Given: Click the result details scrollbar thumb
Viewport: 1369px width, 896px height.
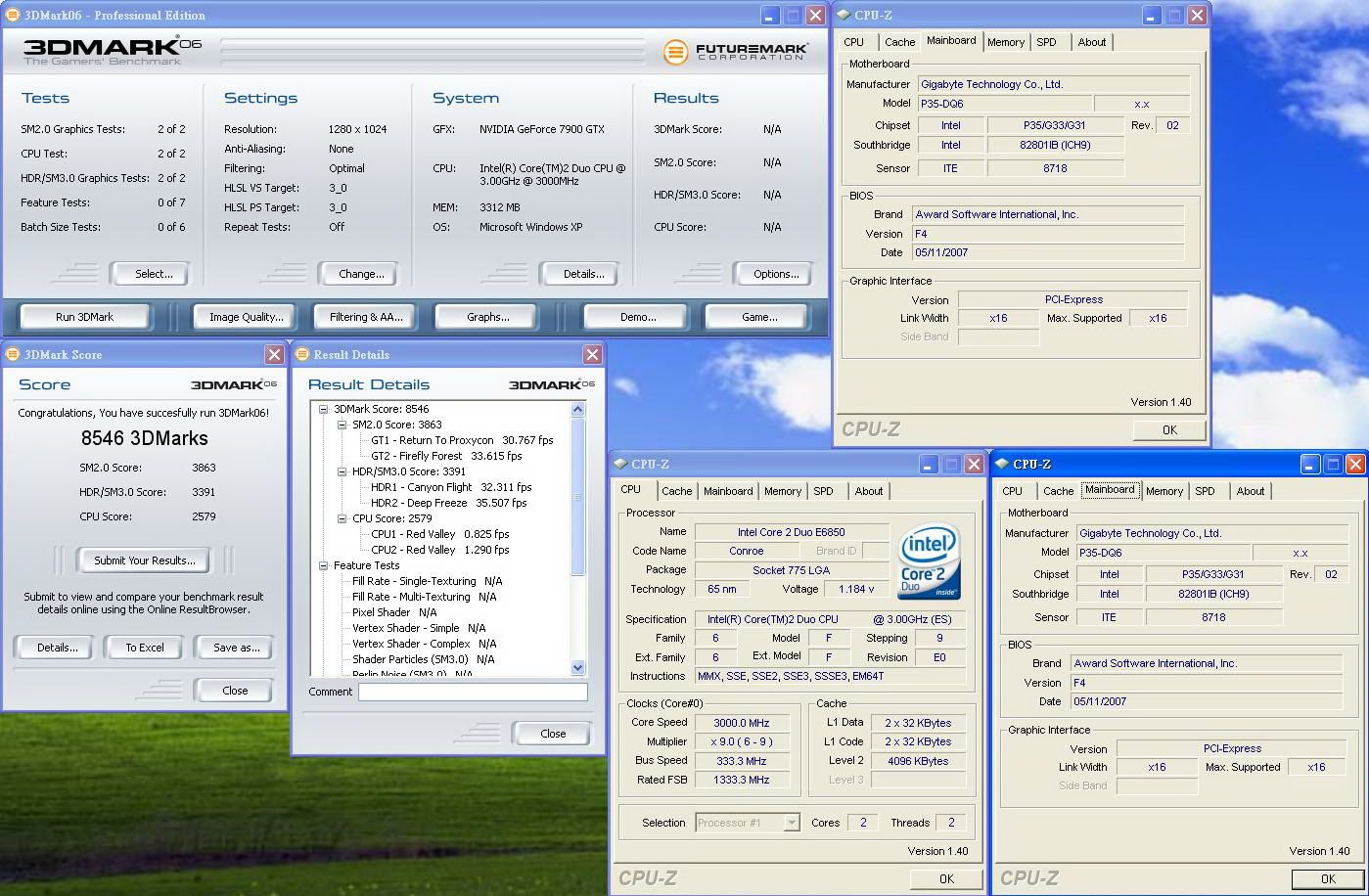Looking at the screenshot, I should [x=577, y=497].
